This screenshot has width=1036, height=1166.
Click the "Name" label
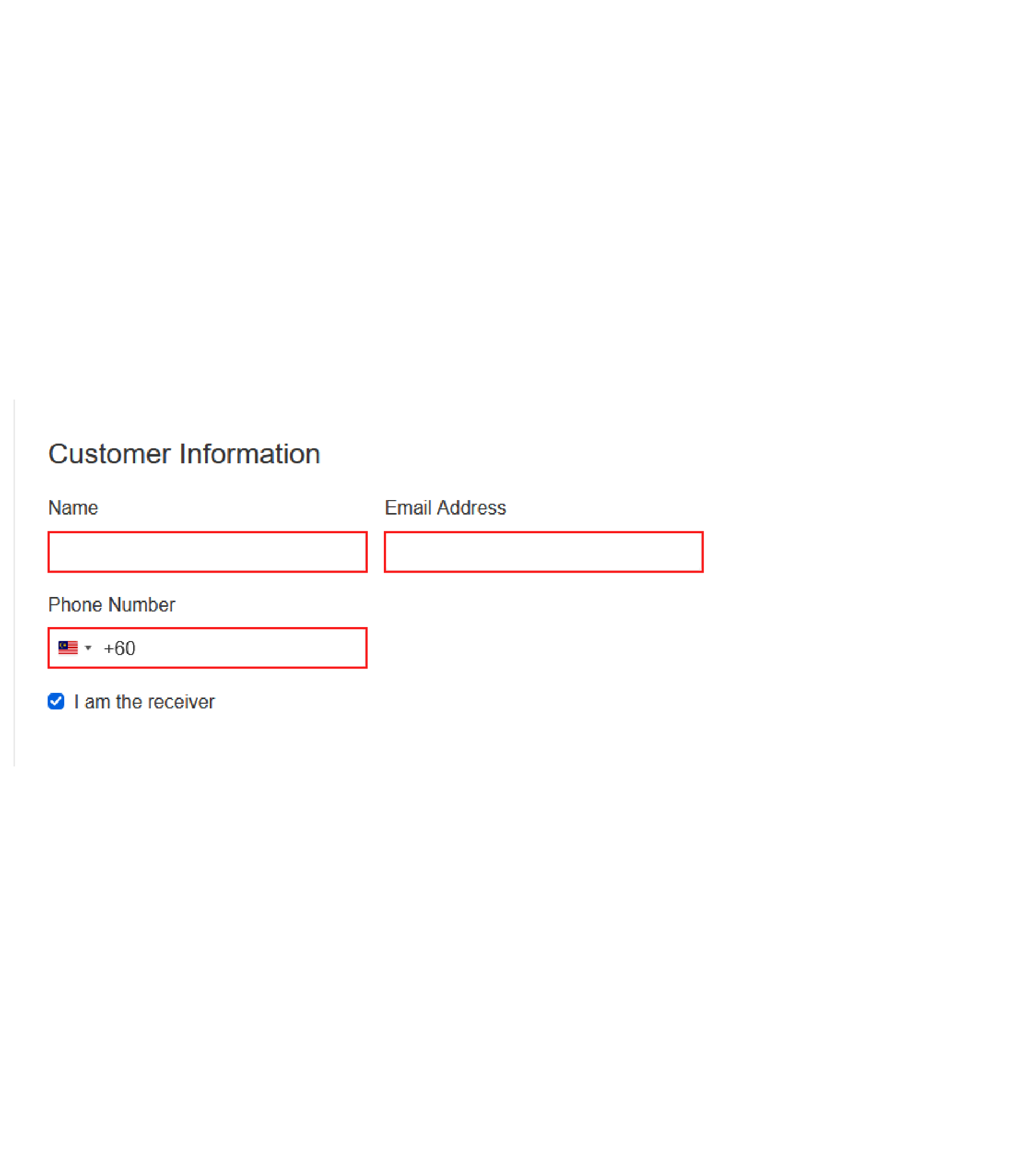coord(73,508)
